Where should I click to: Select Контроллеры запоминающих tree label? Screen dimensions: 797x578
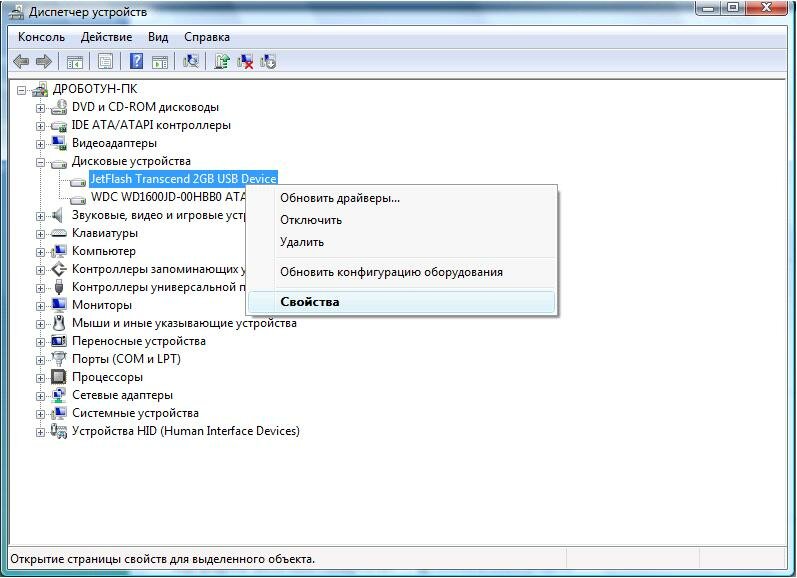pos(159,269)
